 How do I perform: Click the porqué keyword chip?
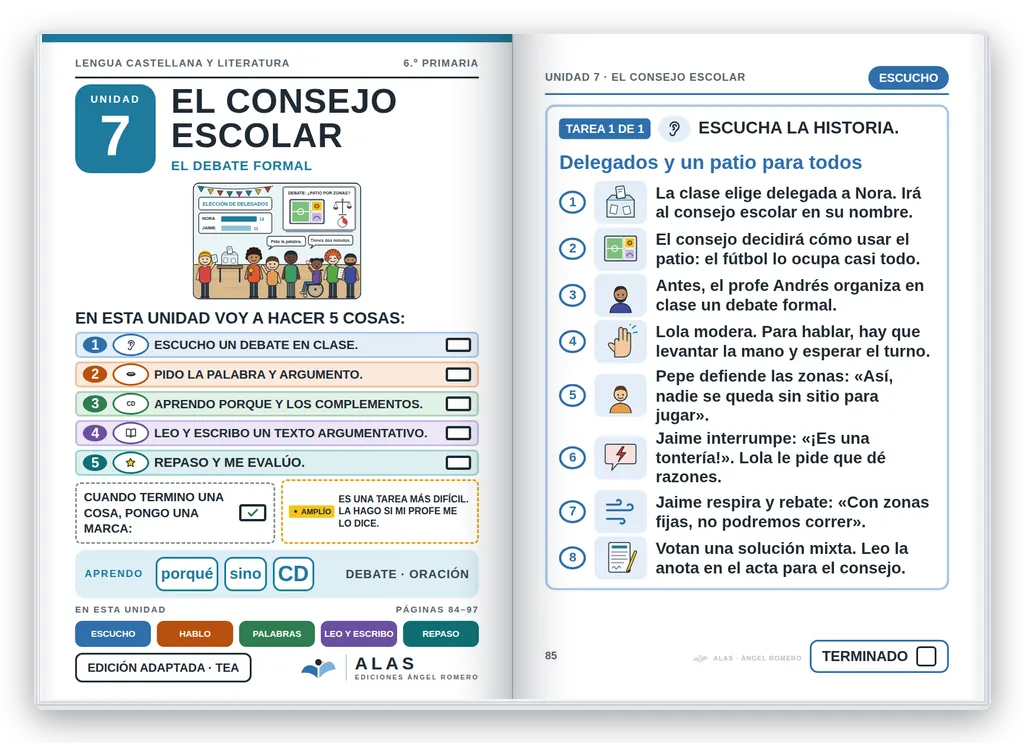tap(187, 574)
